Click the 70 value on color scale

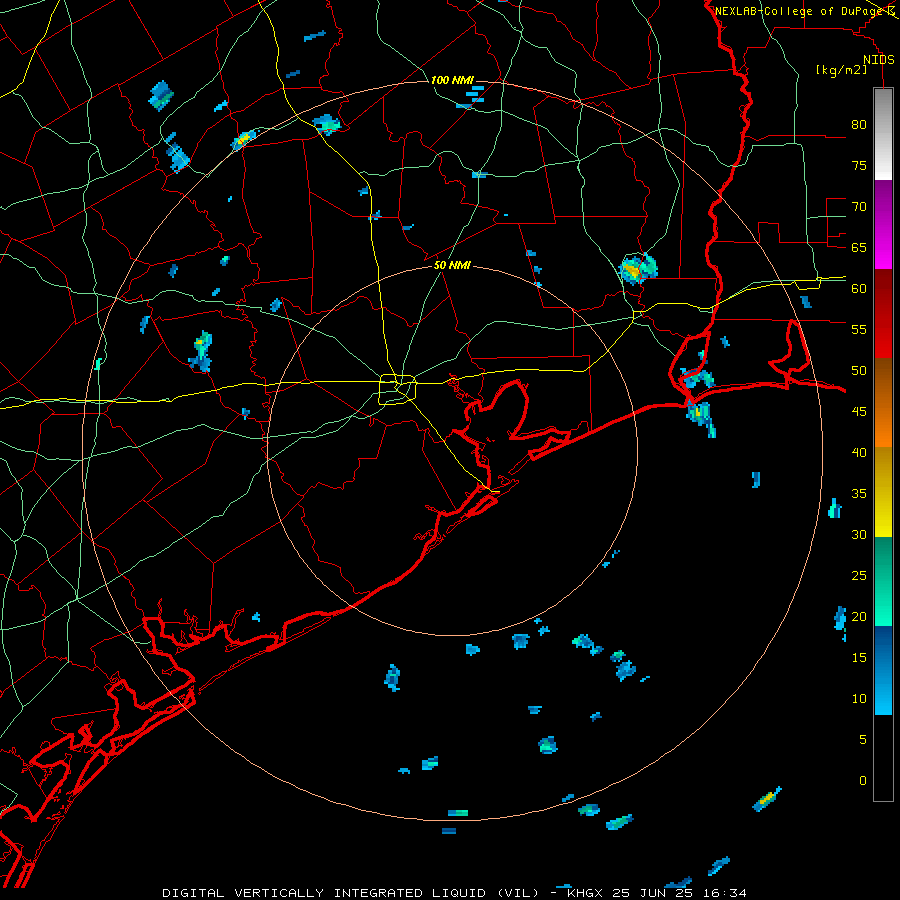[859, 207]
